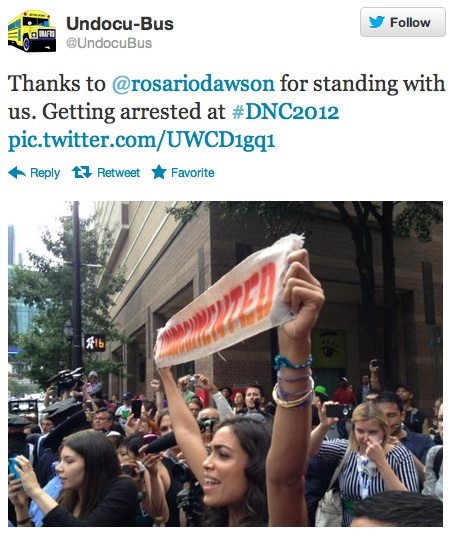469x538 pixels.
Task: Click the Twitter bird icon in Follow button
Action: (376, 22)
